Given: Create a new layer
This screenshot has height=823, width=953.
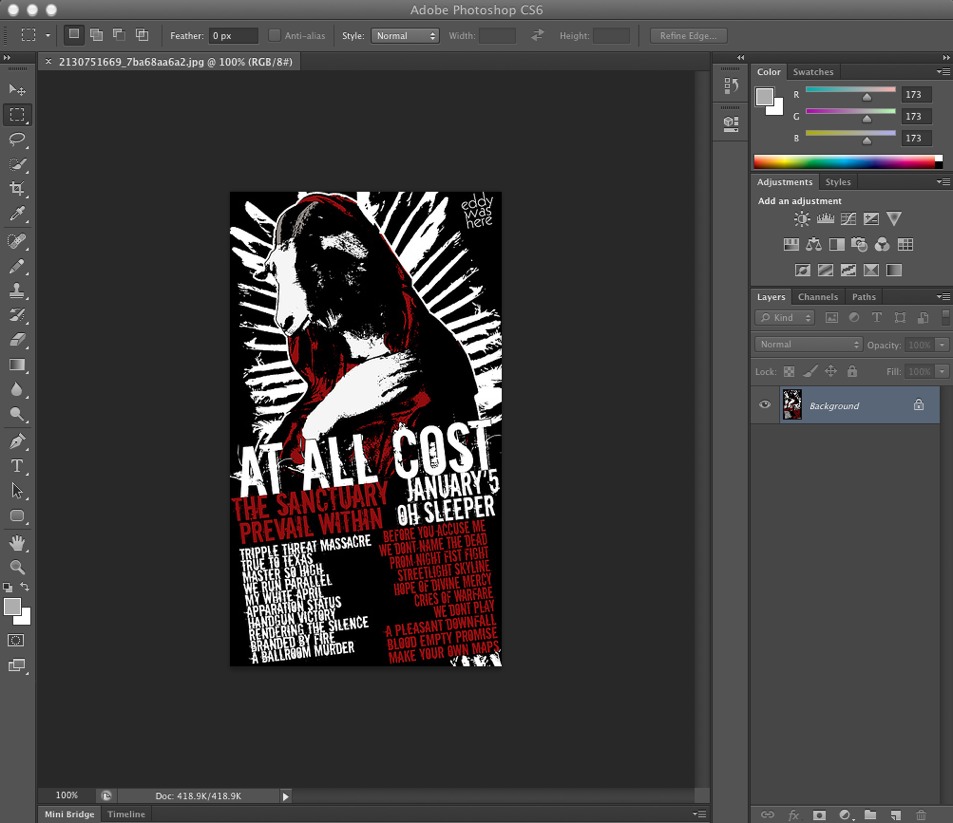Looking at the screenshot, I should (x=895, y=815).
